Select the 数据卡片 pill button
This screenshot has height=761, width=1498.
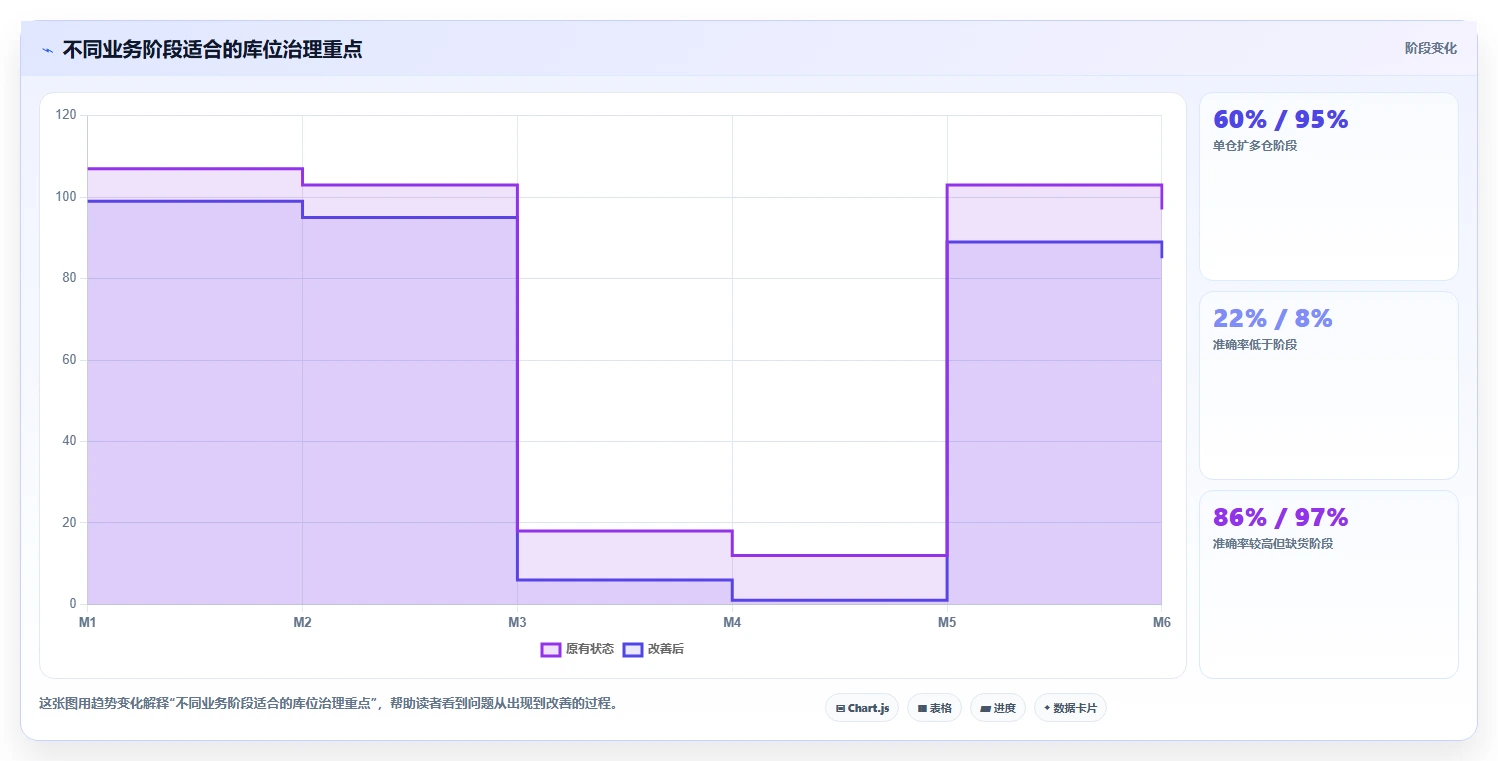click(1070, 708)
